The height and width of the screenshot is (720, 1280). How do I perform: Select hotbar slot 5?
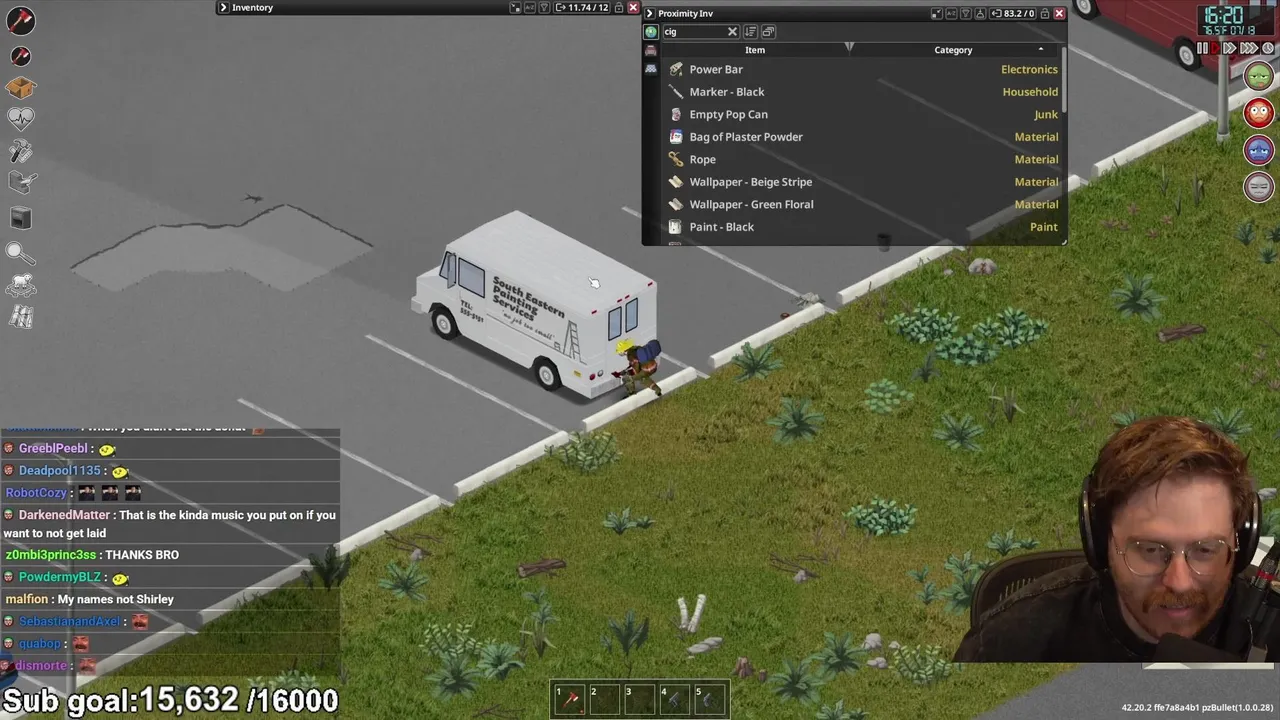tap(710, 699)
